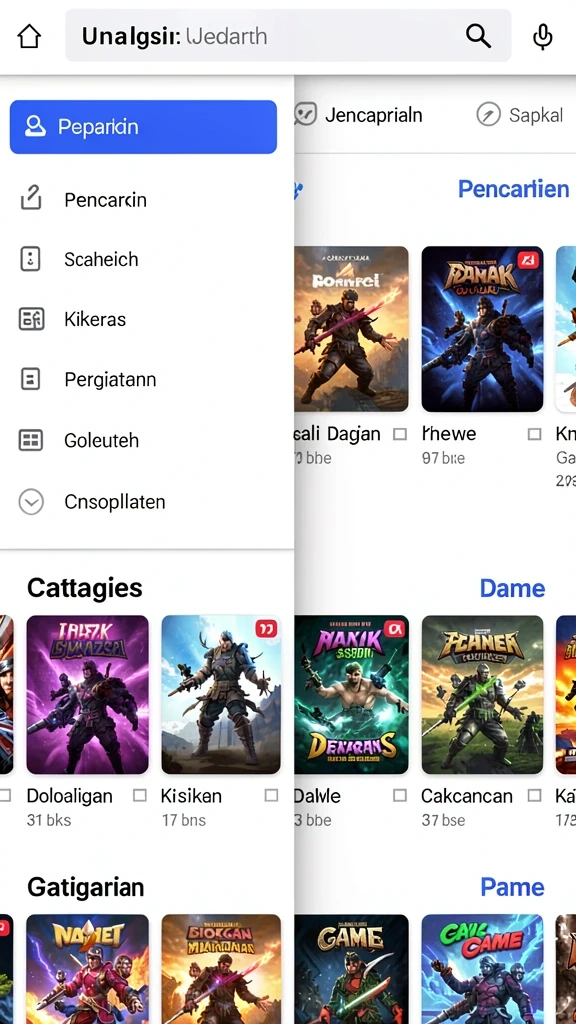
Task: Click the Cattagies section heading
Action: pyautogui.click(x=84, y=588)
